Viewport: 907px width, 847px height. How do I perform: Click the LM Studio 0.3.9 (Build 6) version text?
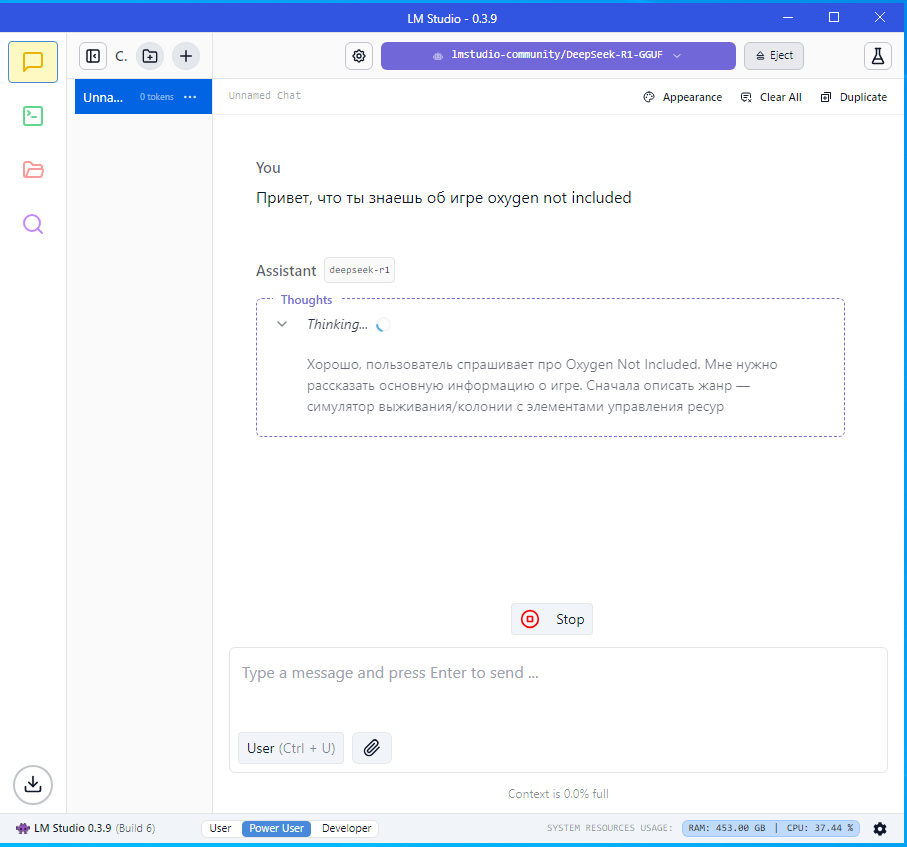[x=94, y=828]
